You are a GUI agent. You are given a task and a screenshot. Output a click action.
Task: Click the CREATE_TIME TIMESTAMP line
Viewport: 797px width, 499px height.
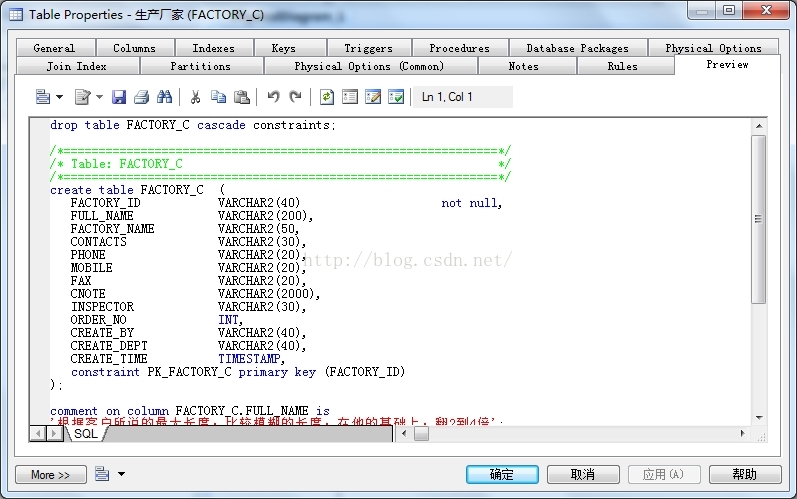tap(178, 359)
